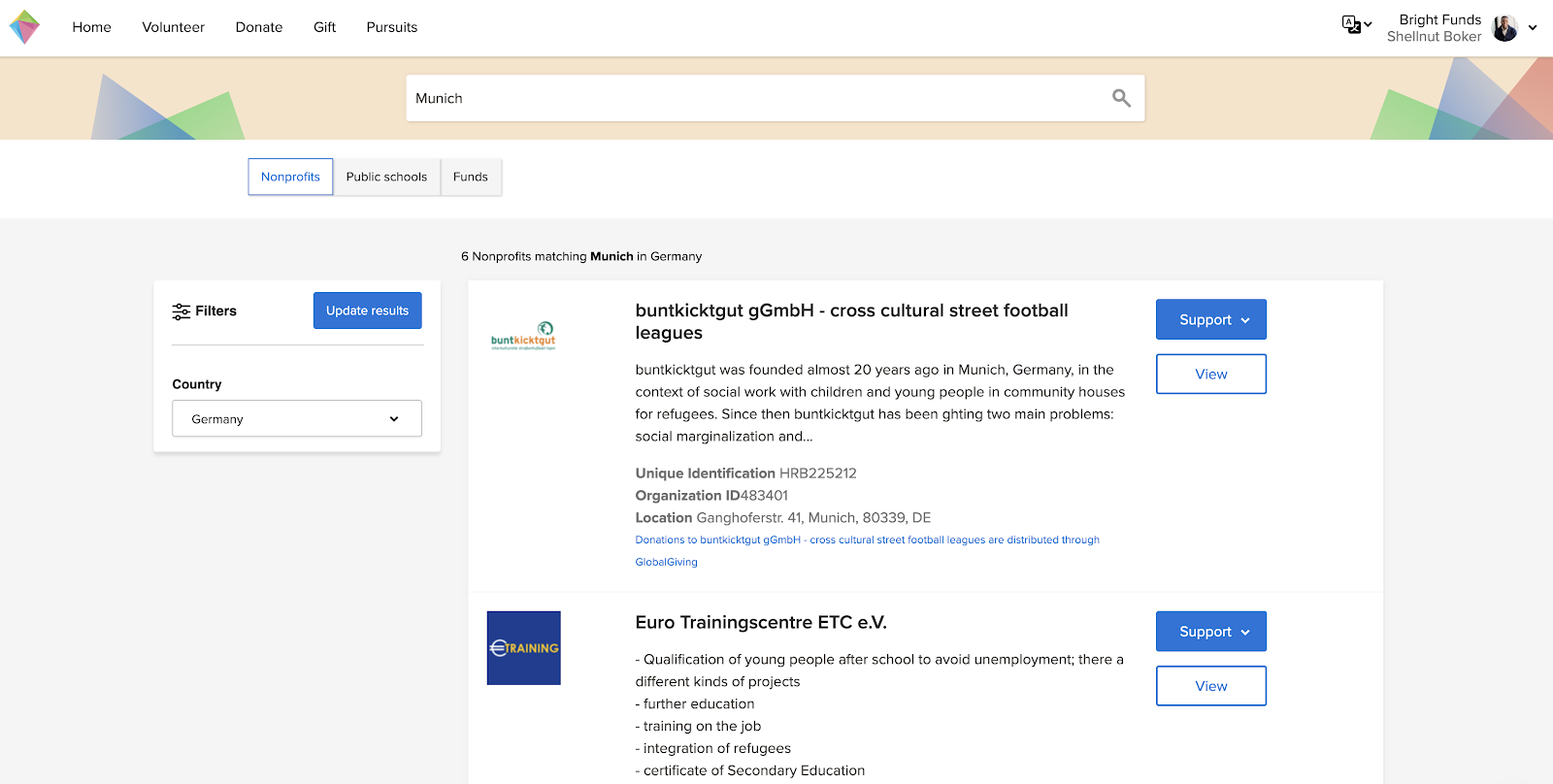Click the magnifying glass search icon
The width and height of the screenshot is (1553, 784).
tap(1121, 98)
